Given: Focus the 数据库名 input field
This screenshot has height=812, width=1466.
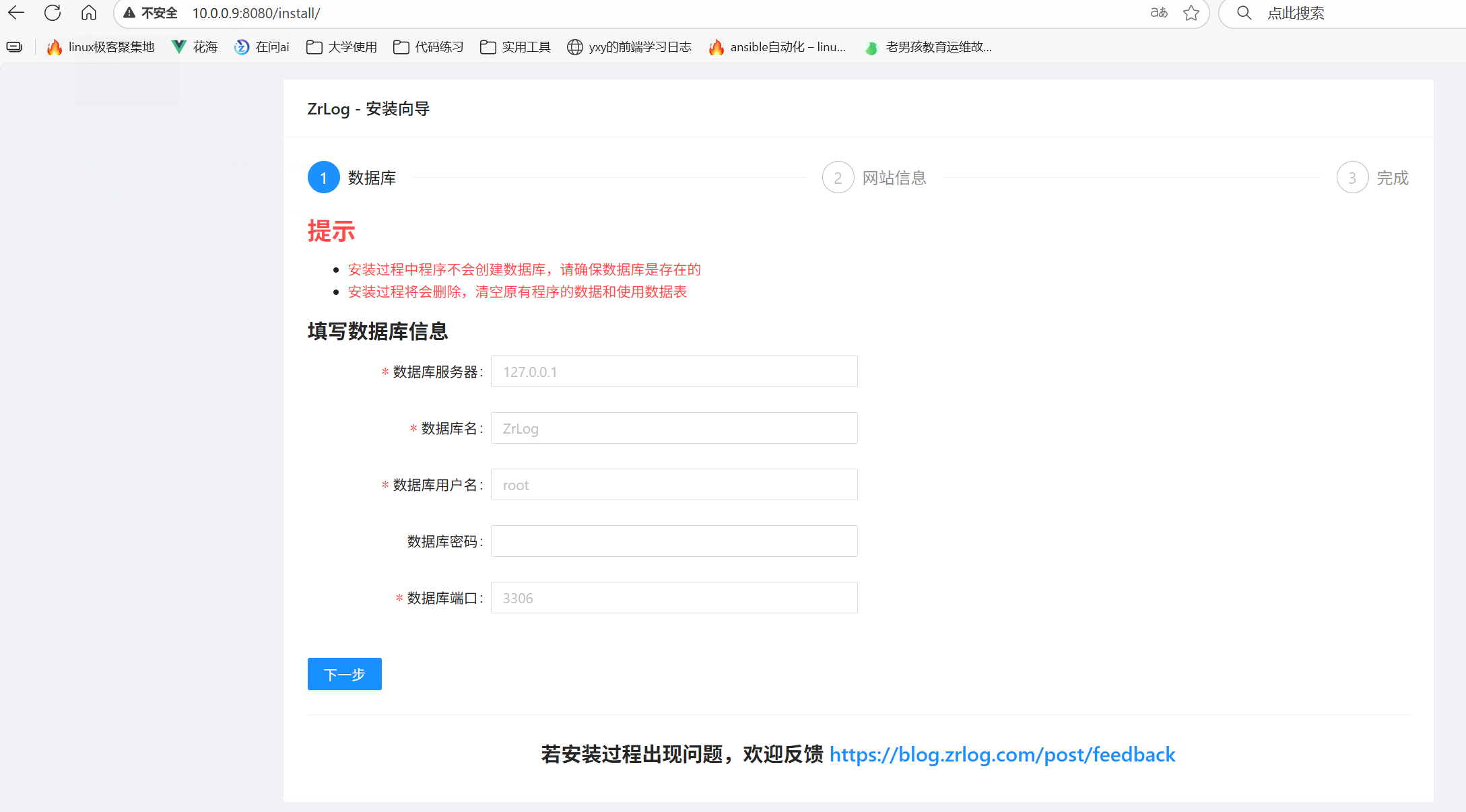Looking at the screenshot, I should (x=674, y=428).
